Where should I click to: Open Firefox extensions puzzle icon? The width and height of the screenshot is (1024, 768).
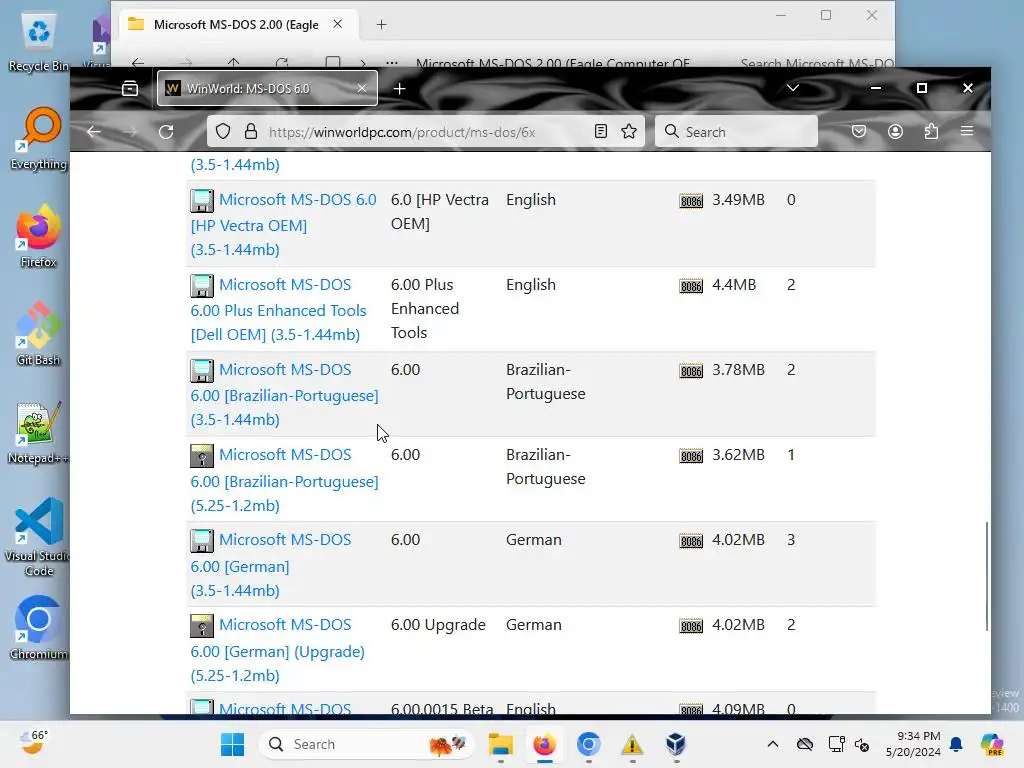931,132
